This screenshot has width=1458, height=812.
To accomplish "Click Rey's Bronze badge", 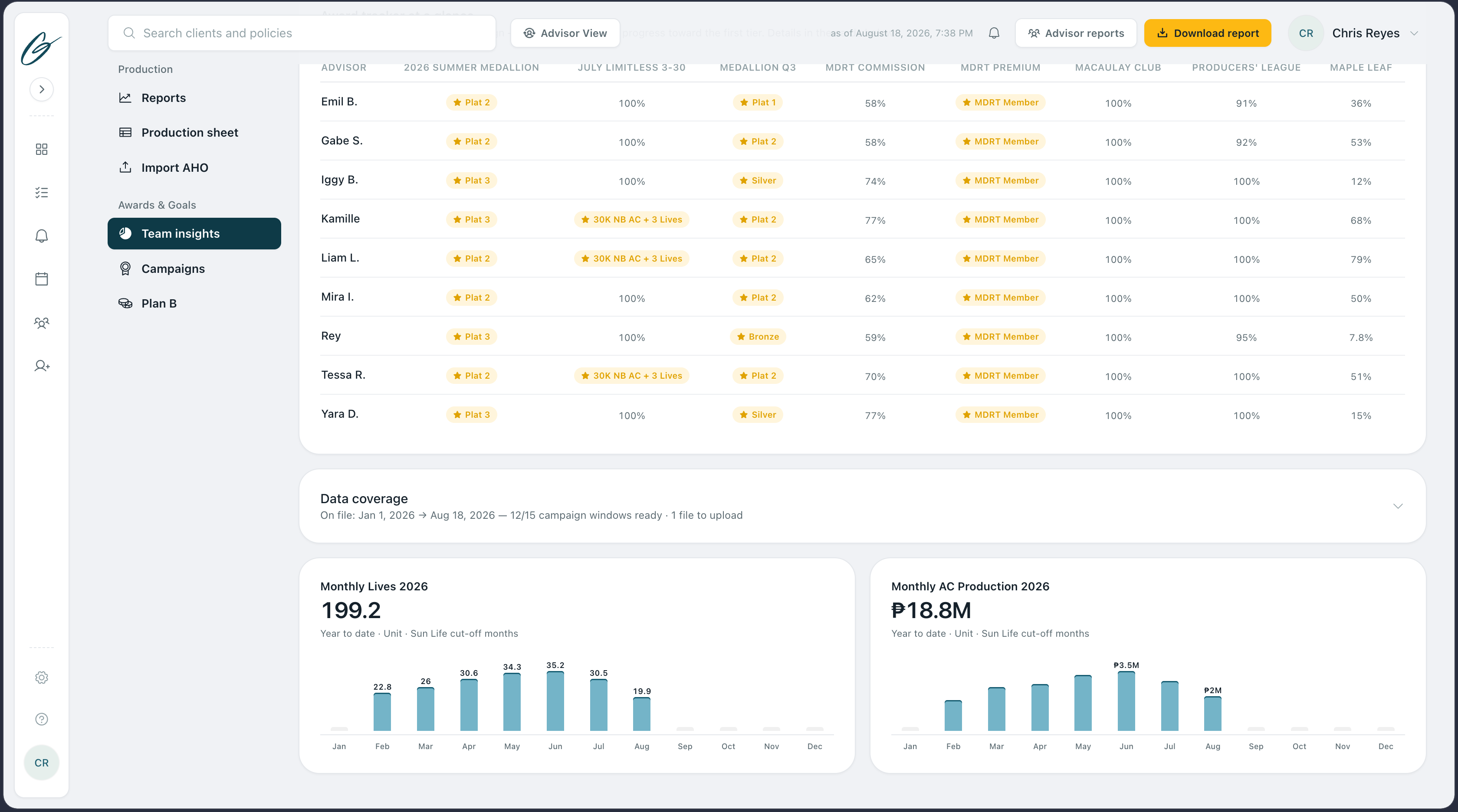I will coord(757,337).
